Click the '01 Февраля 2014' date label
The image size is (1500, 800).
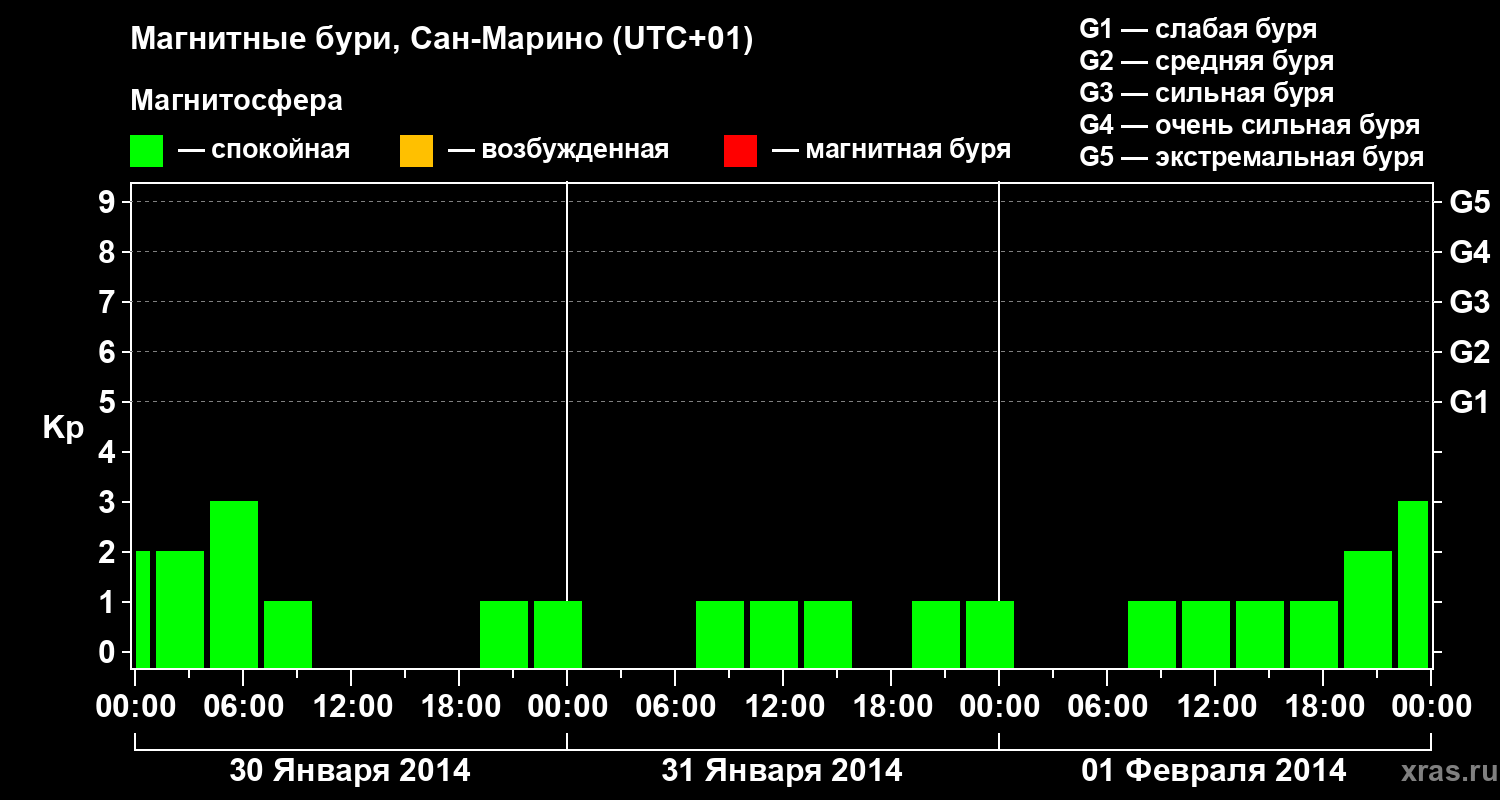[x=1214, y=771]
